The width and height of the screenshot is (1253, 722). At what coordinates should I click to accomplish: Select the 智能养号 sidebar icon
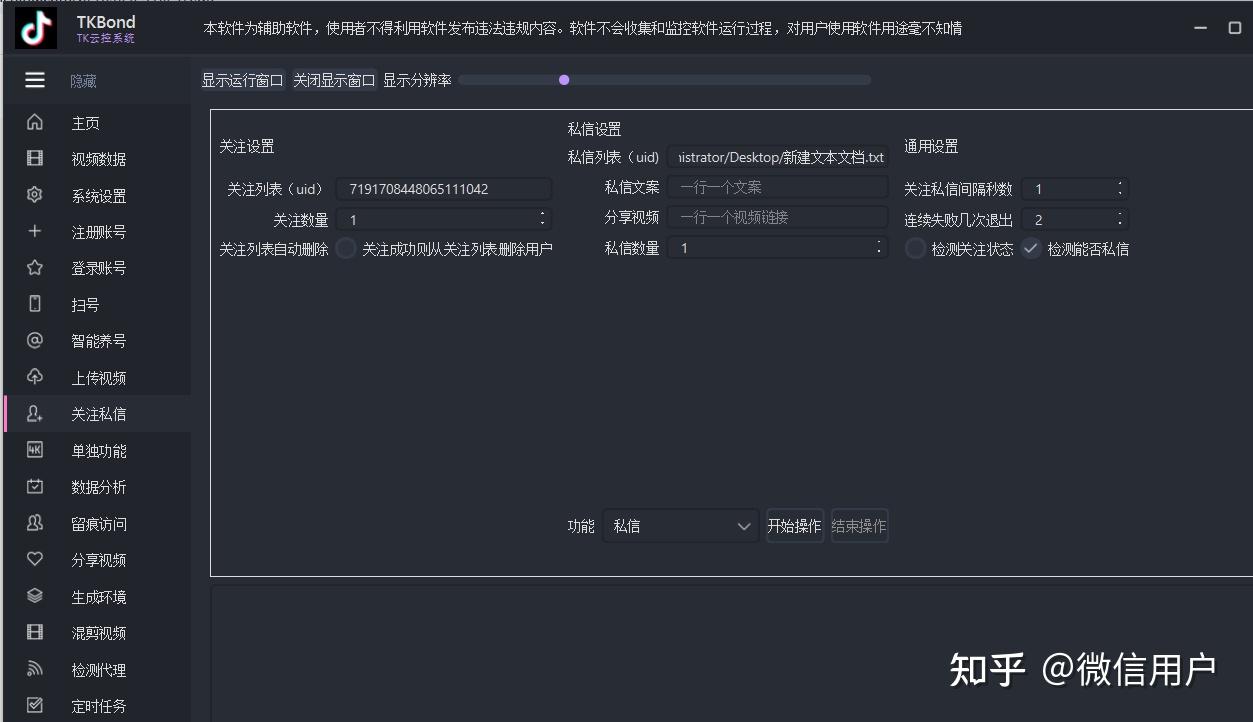(x=34, y=340)
